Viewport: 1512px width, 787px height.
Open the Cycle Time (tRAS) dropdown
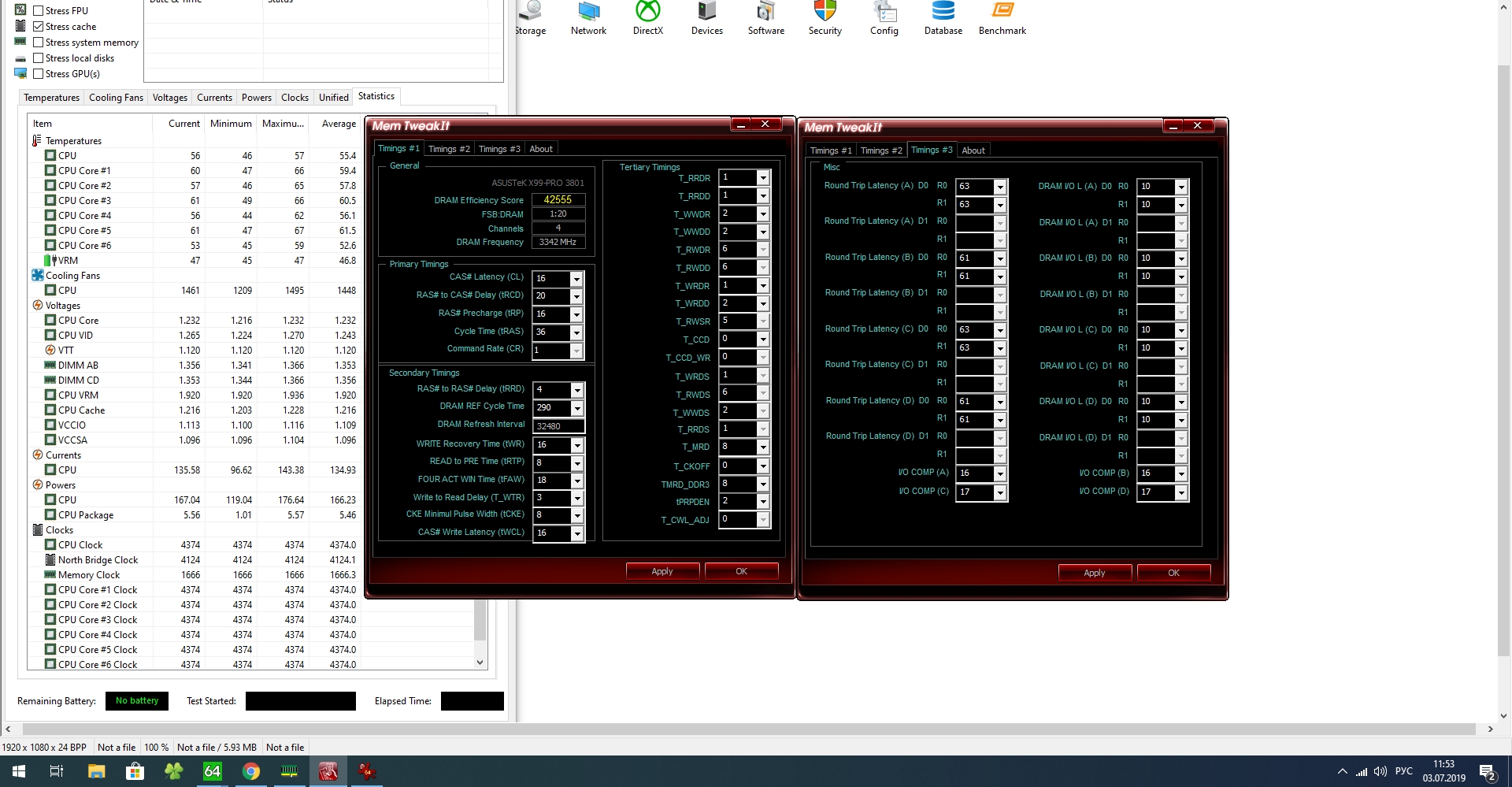click(x=576, y=332)
